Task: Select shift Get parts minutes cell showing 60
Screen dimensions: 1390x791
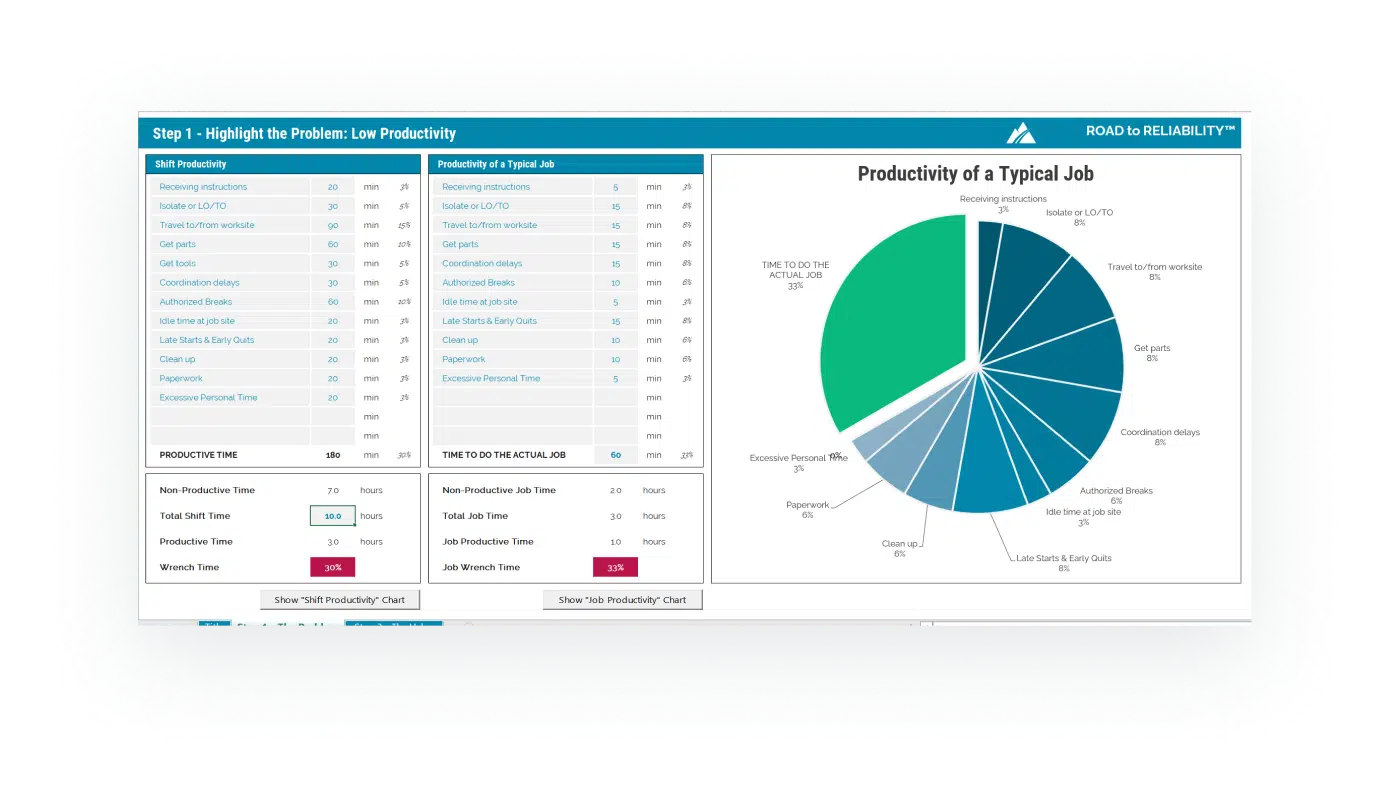Action: coord(332,244)
